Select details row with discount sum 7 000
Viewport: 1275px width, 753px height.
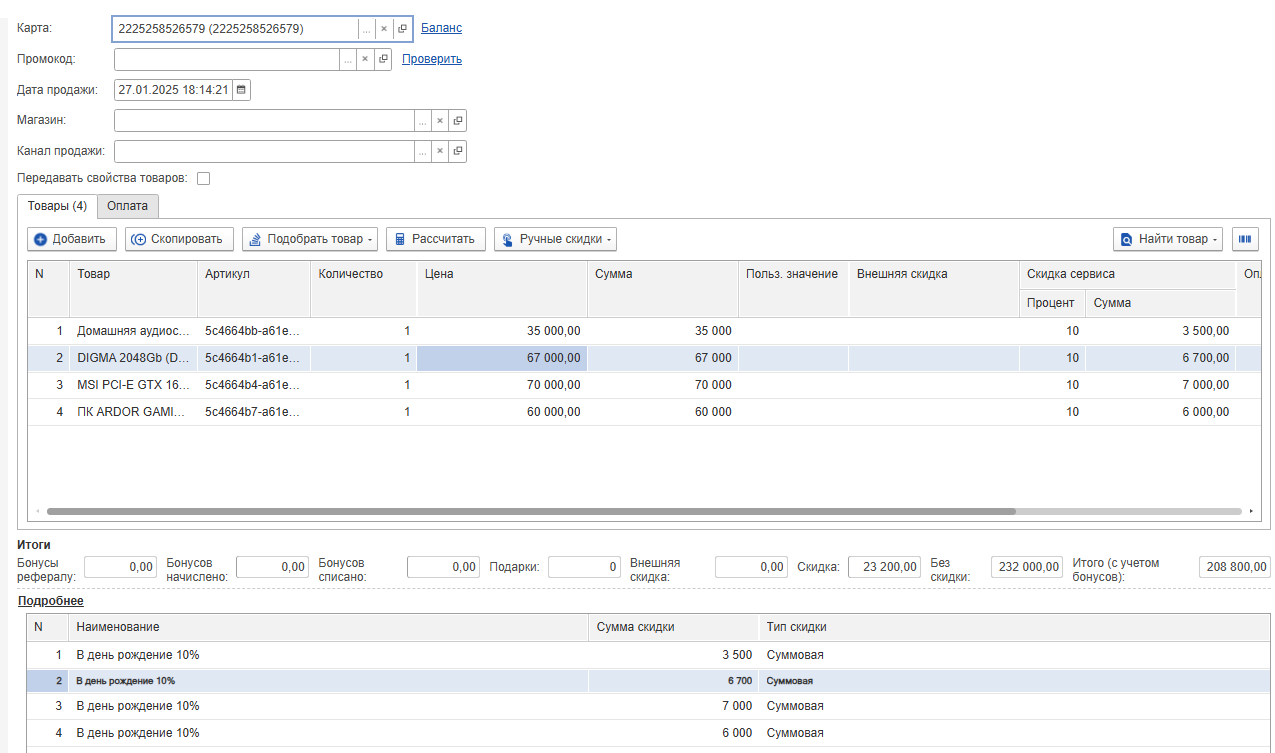click(646, 706)
